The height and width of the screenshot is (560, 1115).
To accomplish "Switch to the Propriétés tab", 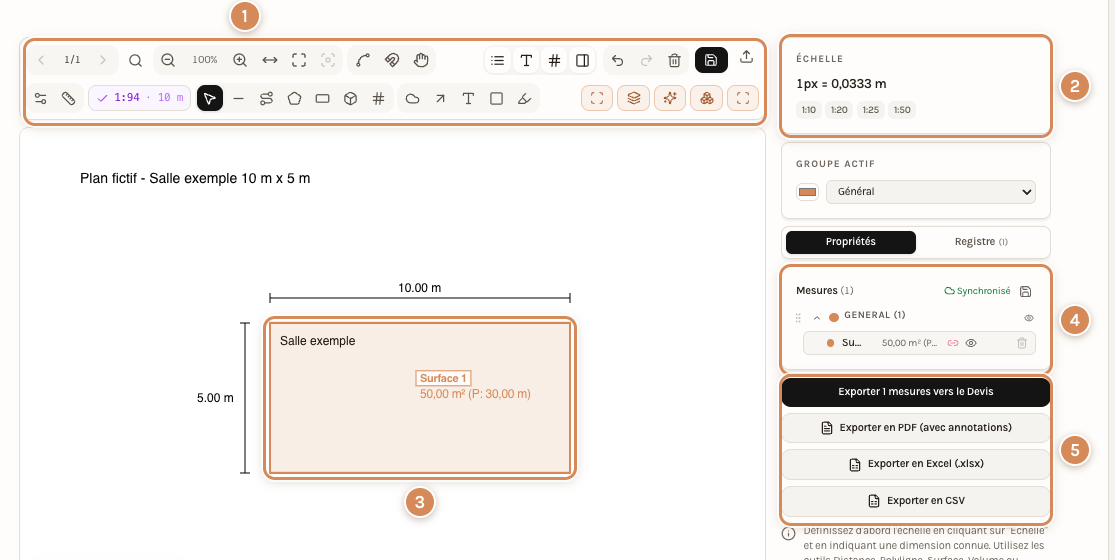I will point(850,242).
